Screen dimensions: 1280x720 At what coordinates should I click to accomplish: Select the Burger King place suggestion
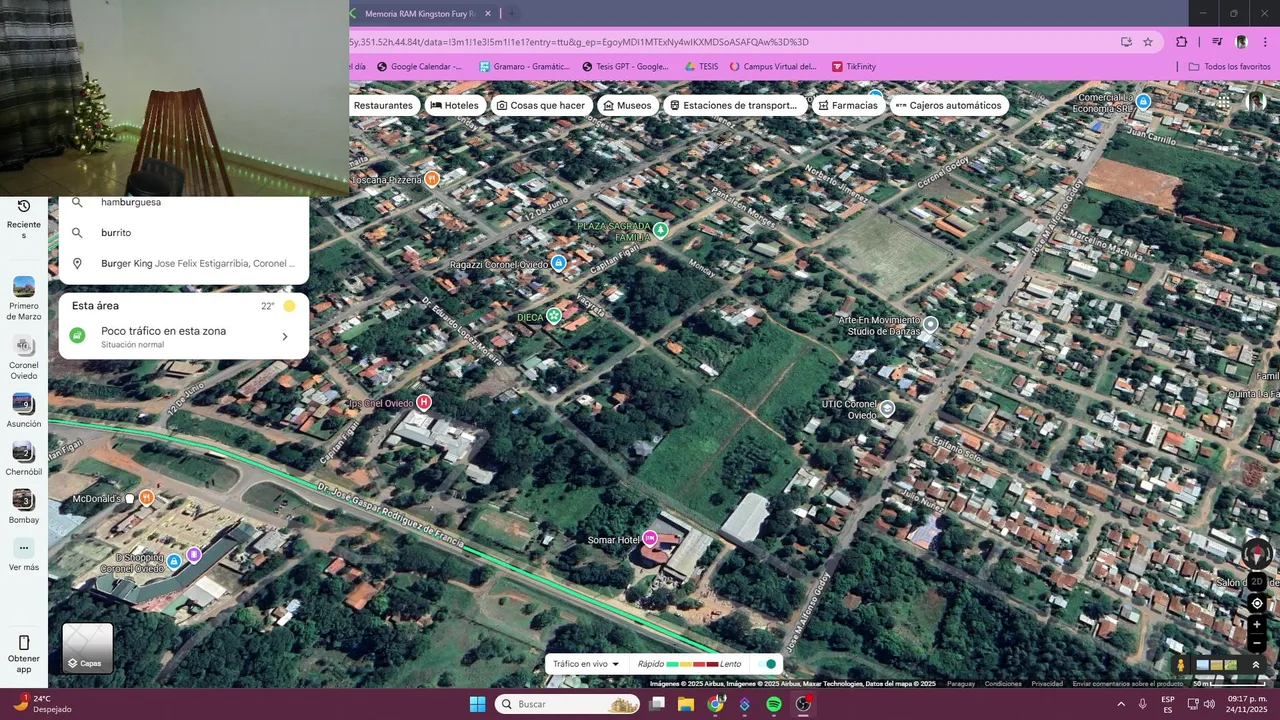click(x=183, y=263)
